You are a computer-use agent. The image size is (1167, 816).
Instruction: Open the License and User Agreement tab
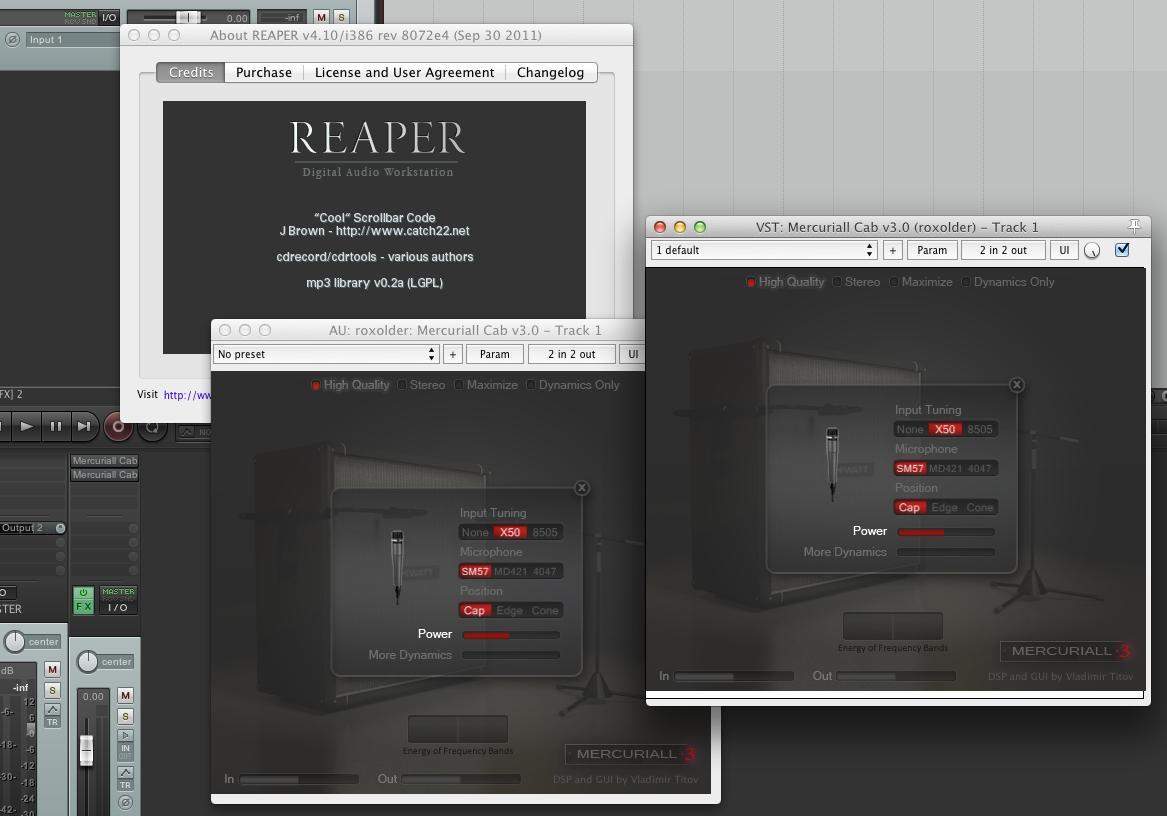[x=404, y=72]
